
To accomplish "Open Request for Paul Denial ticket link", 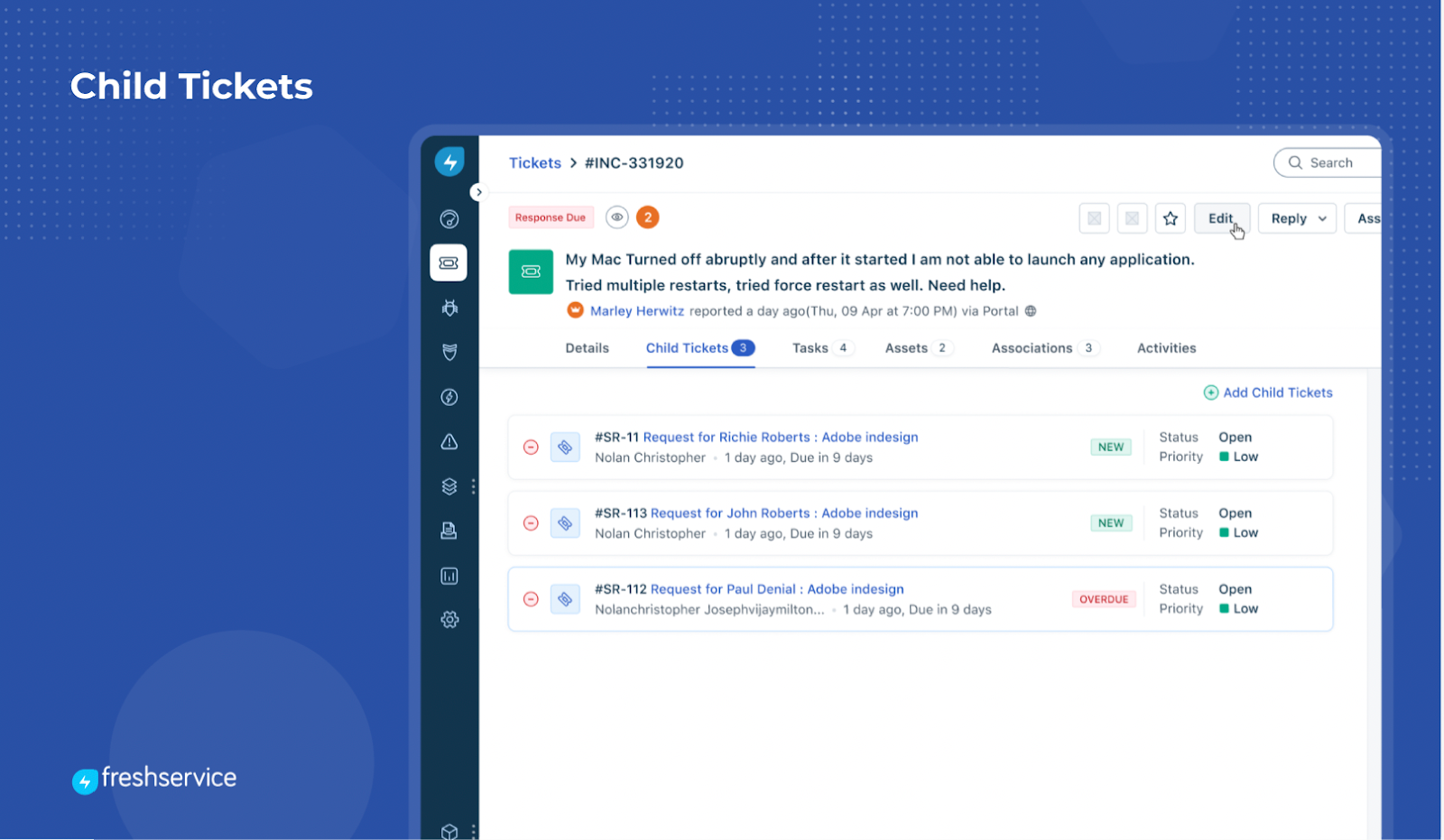I will pos(777,589).
